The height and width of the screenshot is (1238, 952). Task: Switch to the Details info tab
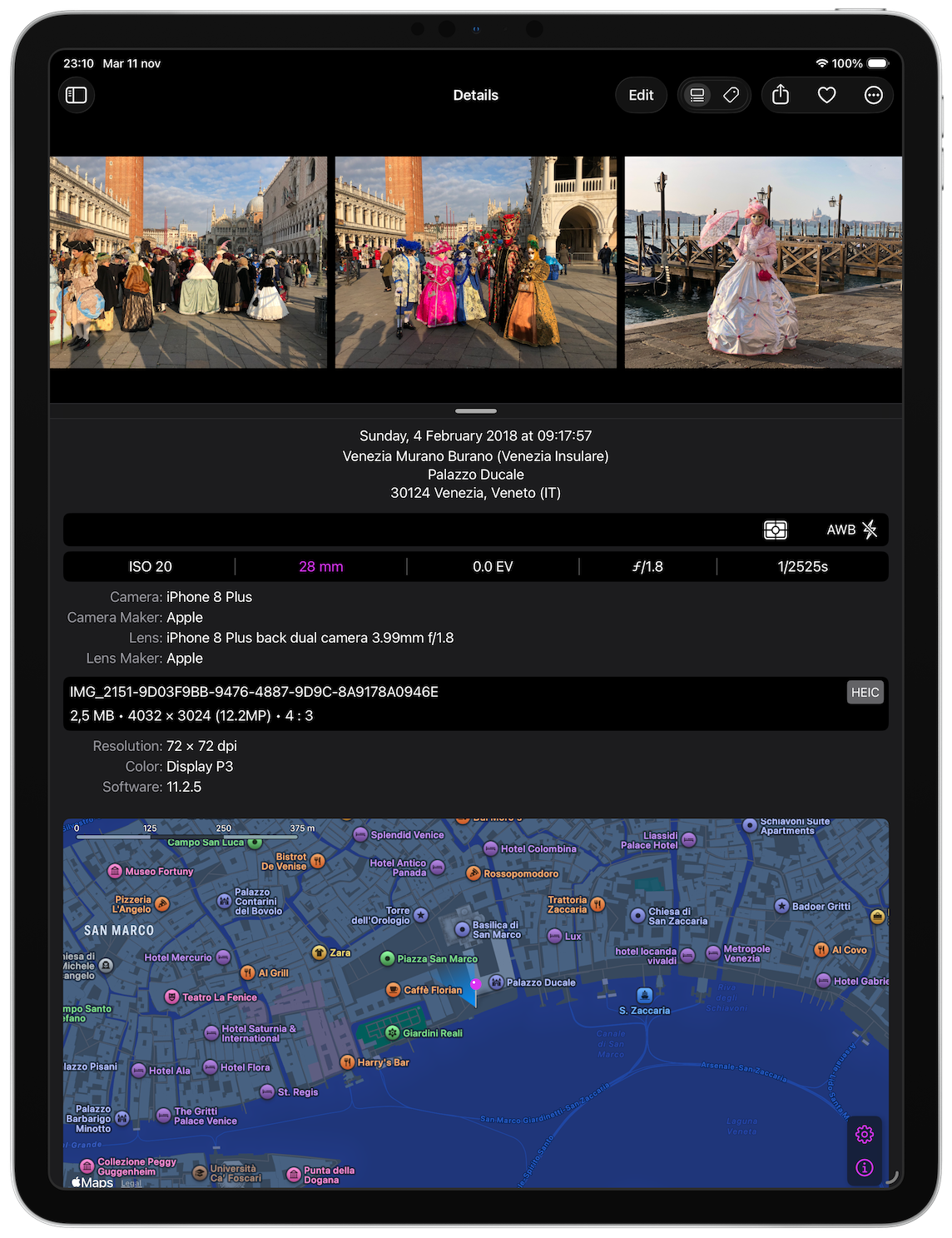698,95
